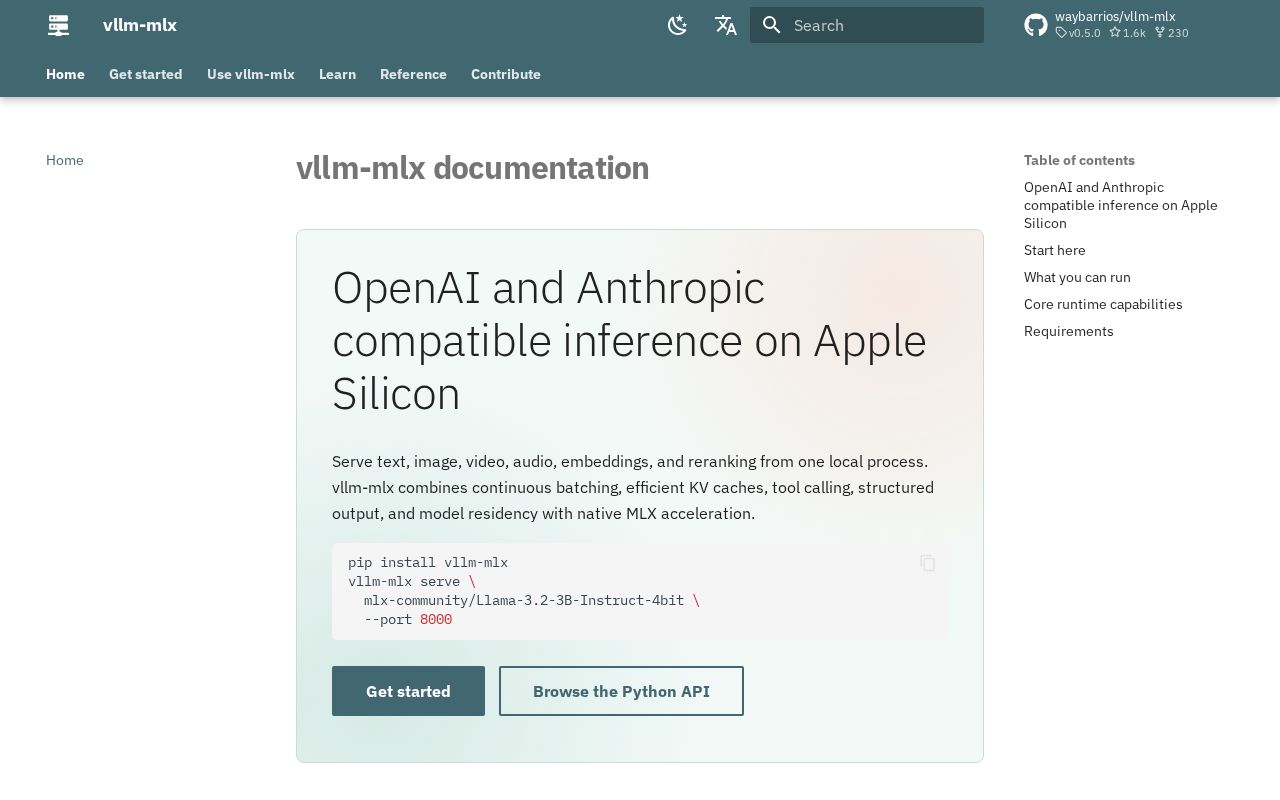Click the vllm-mlx server logo icon
1280x800 pixels.
click(59, 25)
